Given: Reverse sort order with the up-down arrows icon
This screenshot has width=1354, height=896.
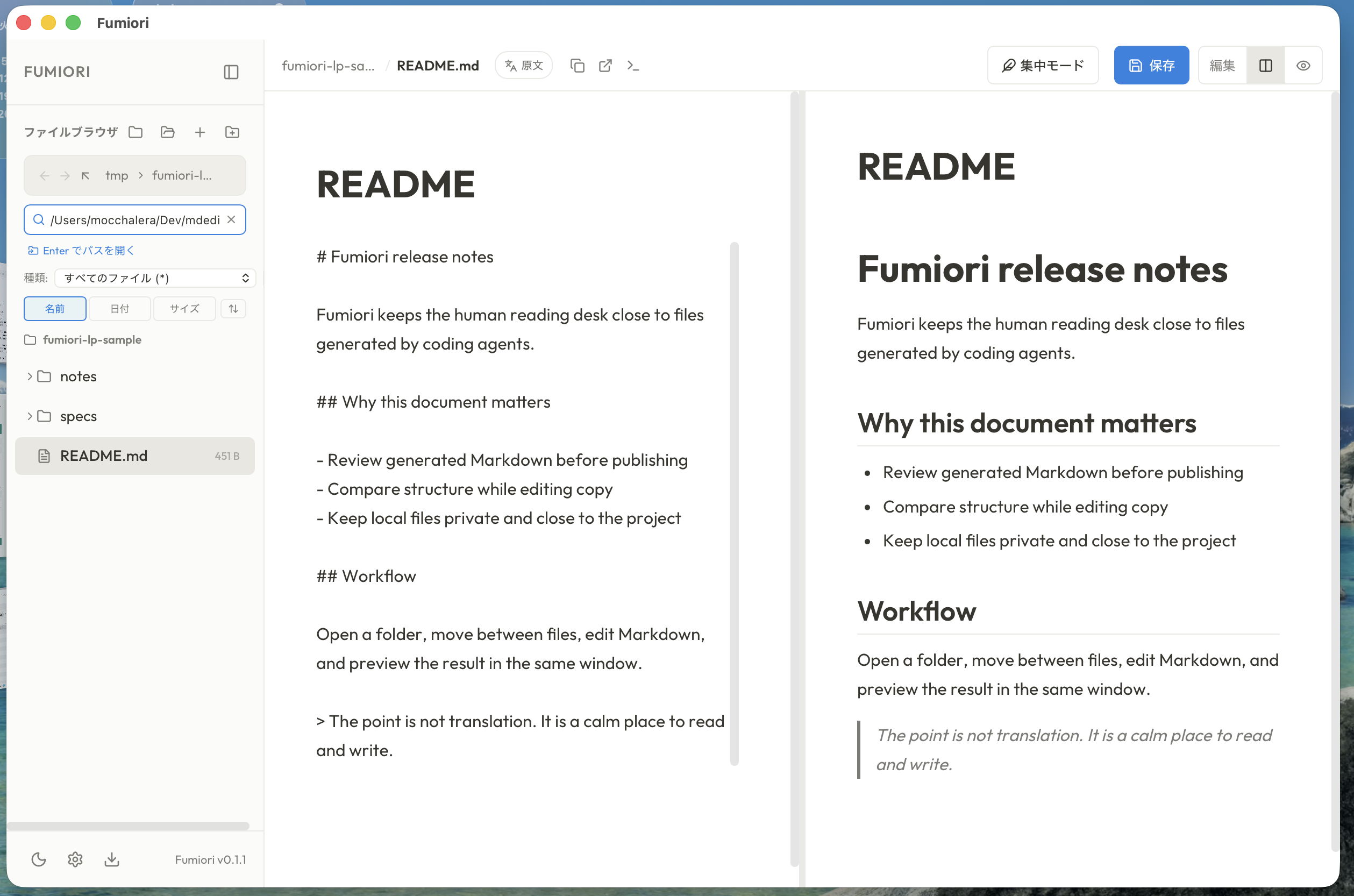Looking at the screenshot, I should (x=233, y=309).
